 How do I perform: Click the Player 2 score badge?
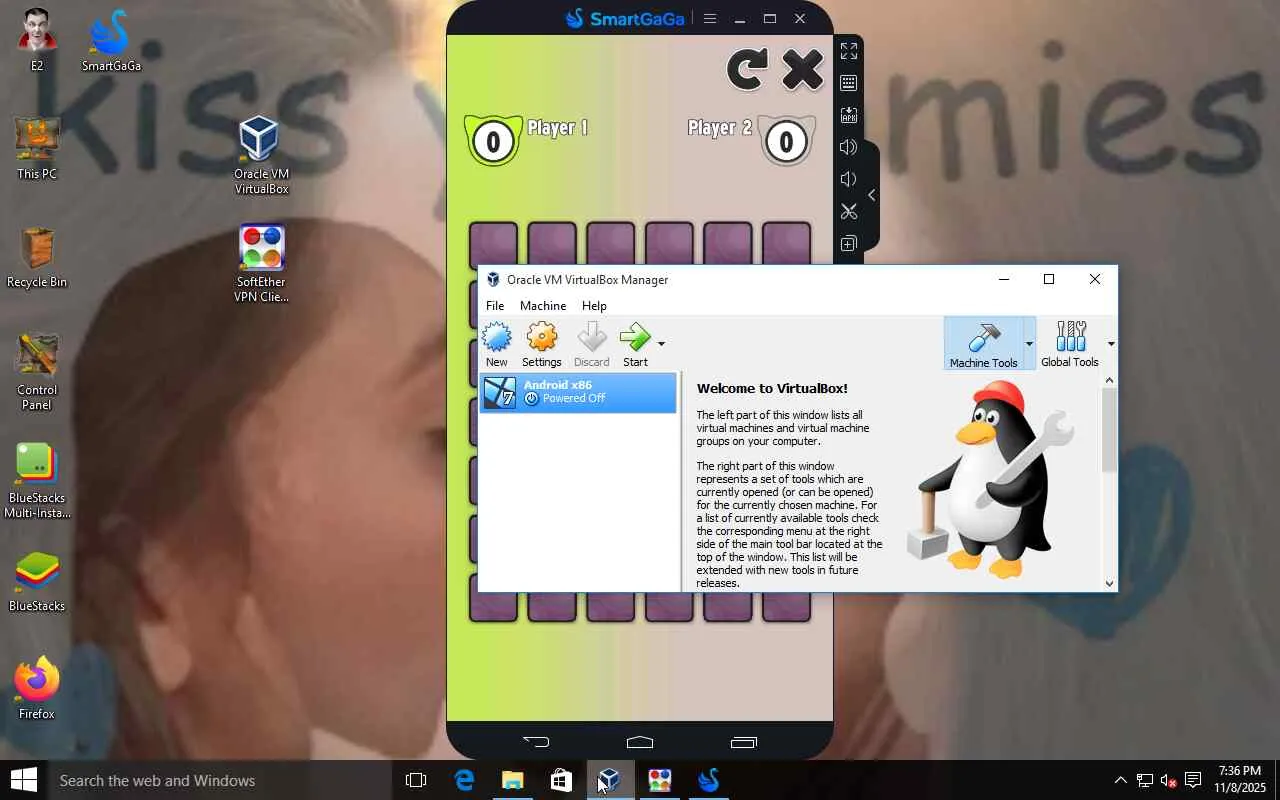coord(786,141)
